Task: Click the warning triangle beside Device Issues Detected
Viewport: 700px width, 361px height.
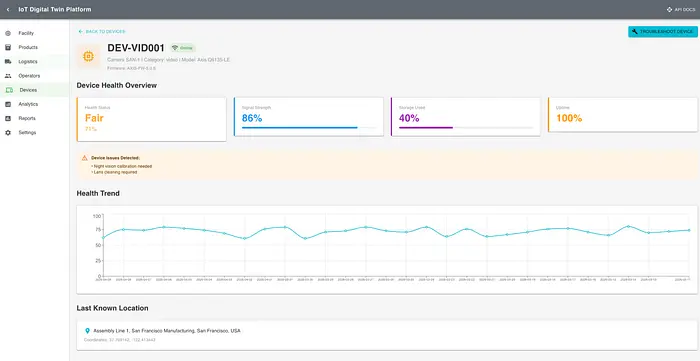Action: point(84,158)
